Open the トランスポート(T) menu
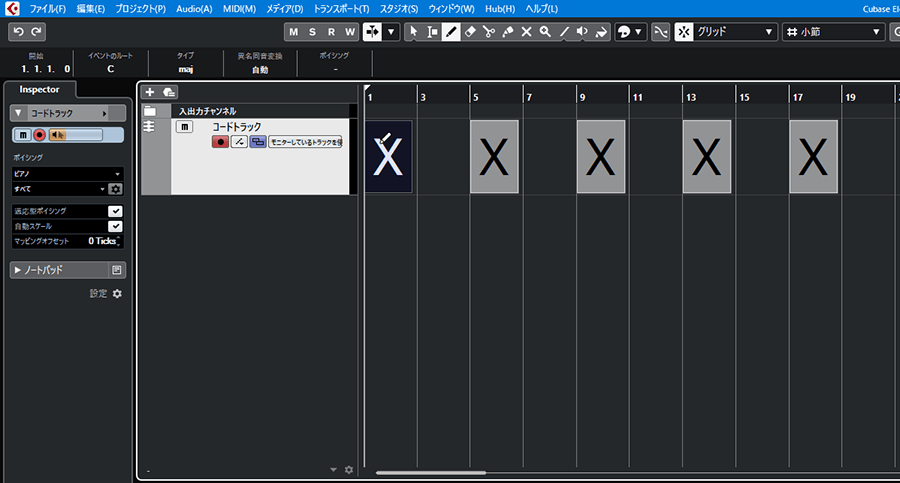 pos(341,9)
